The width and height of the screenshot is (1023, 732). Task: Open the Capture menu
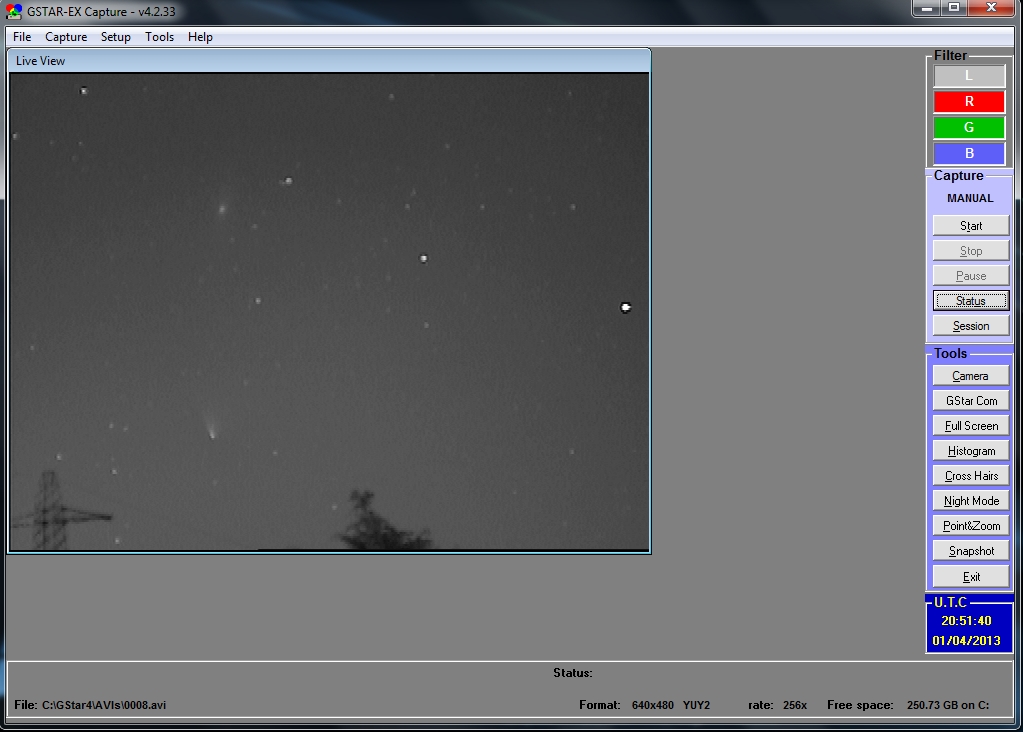click(x=66, y=37)
